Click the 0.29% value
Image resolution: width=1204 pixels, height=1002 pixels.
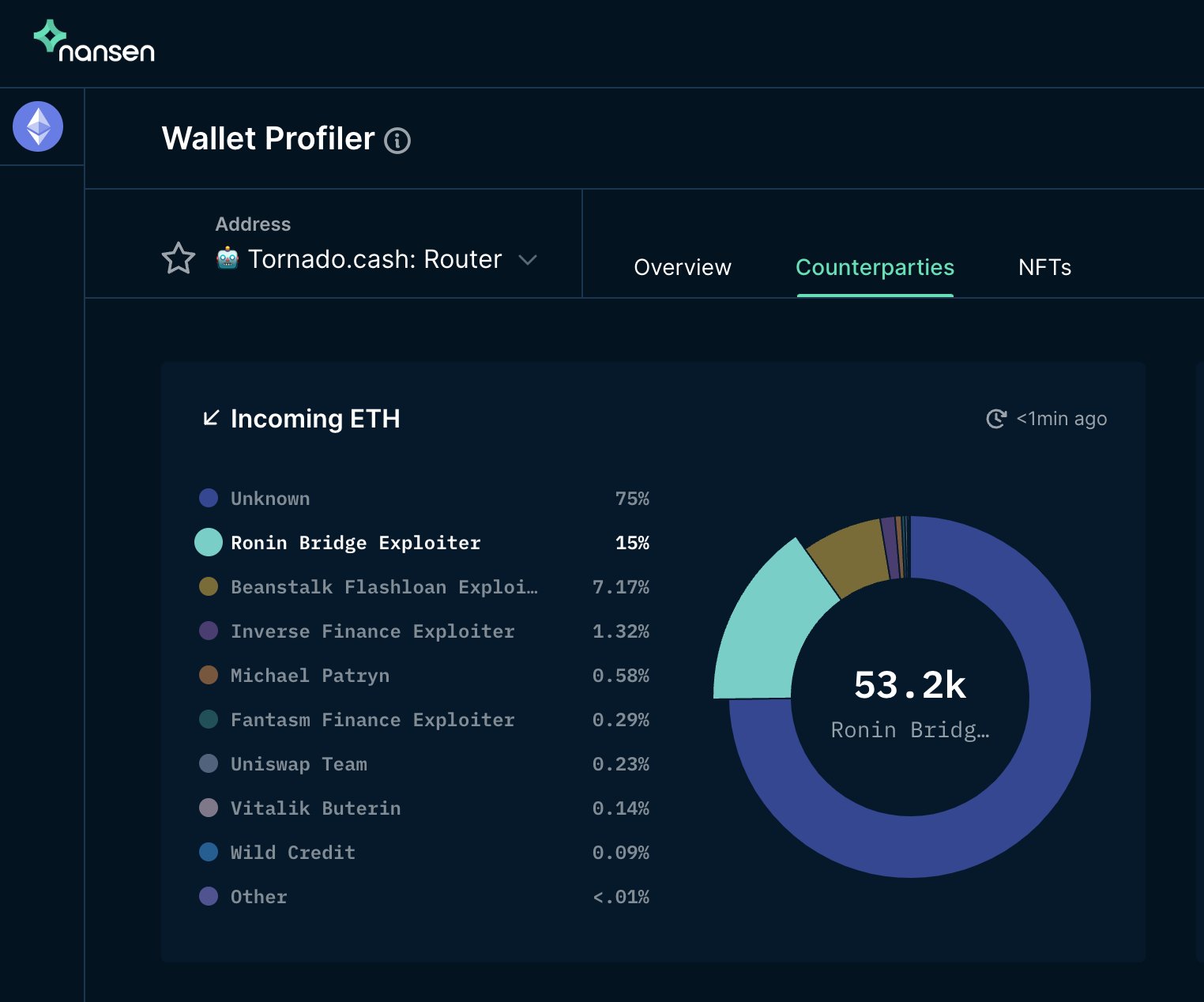(x=621, y=720)
